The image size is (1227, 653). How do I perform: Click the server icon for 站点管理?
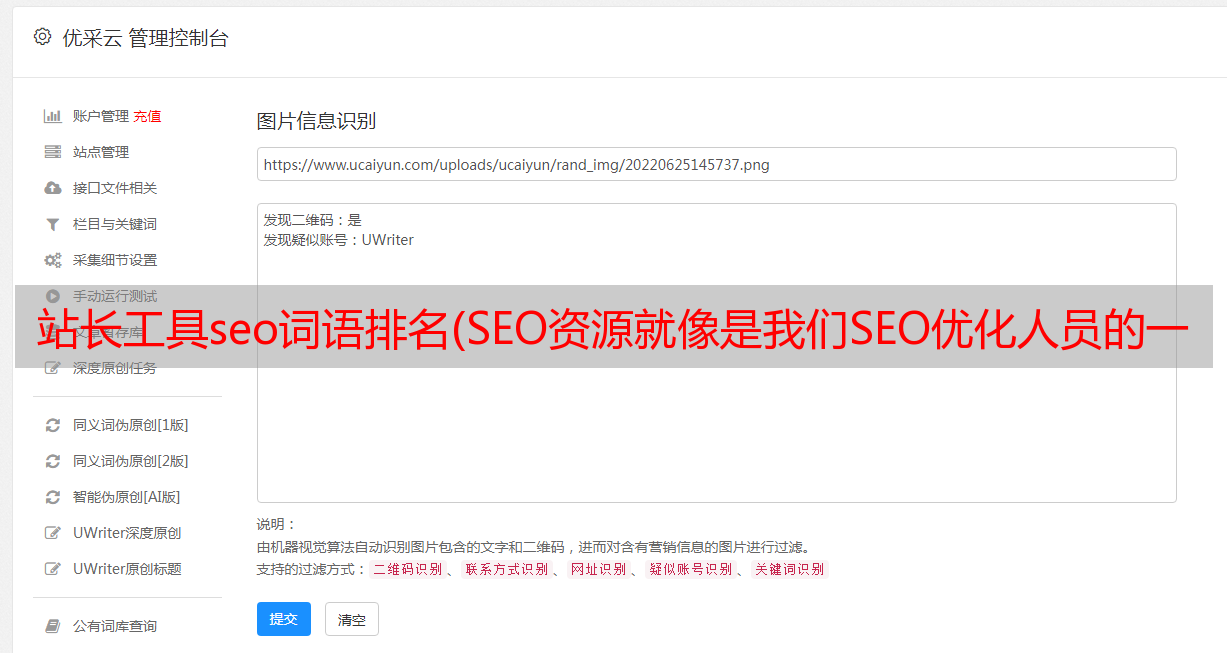53,152
